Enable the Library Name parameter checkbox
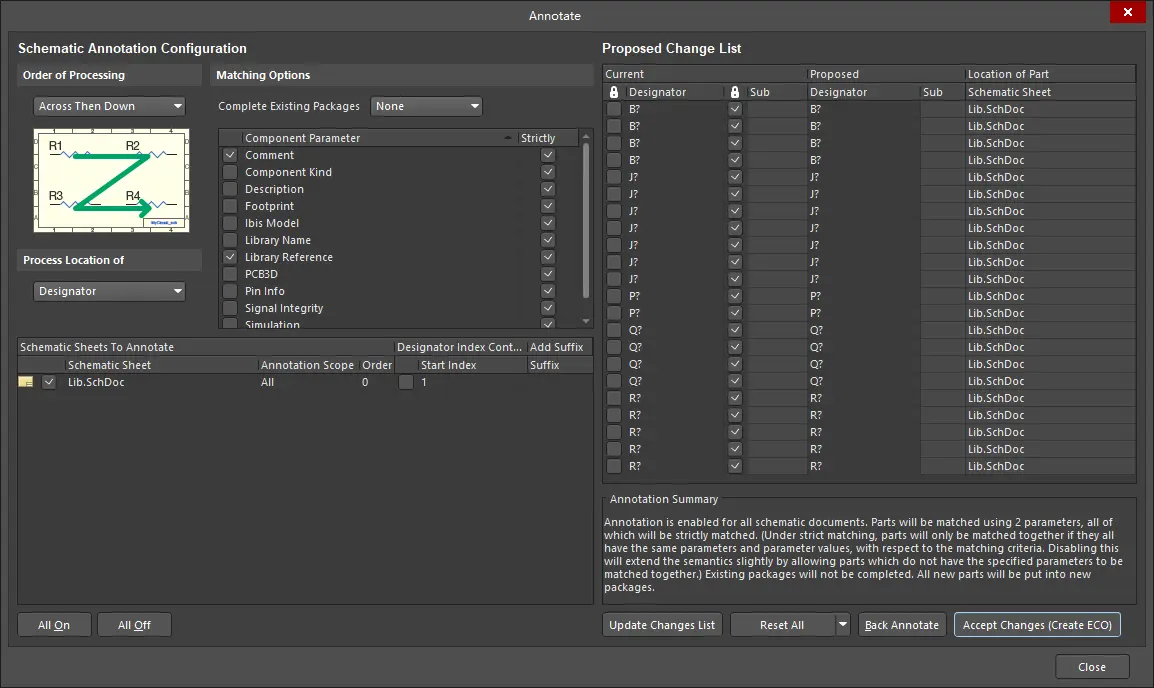Screen dimensions: 1154x688 230,240
